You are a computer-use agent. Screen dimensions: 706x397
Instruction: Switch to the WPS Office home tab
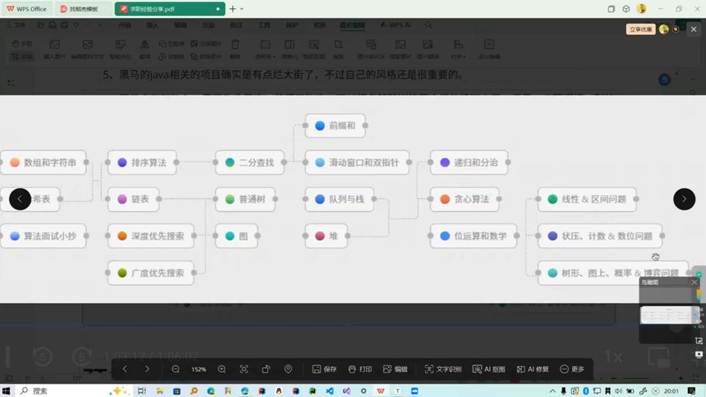pyautogui.click(x=27, y=9)
